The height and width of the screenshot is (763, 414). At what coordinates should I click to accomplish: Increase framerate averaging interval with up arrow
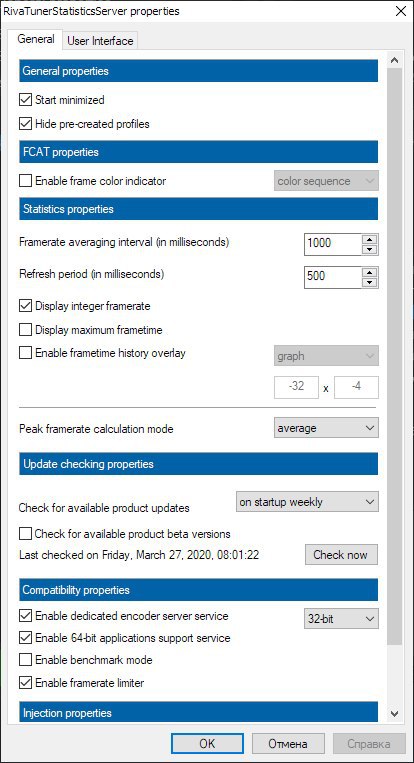click(x=370, y=239)
